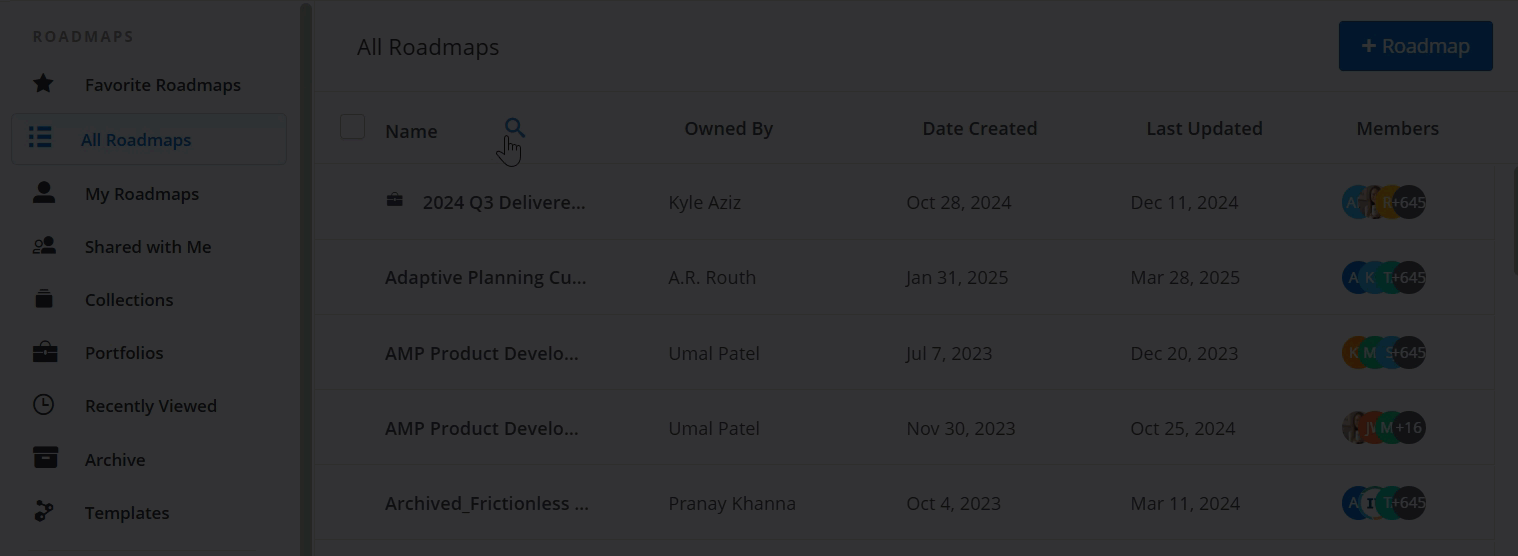This screenshot has width=1518, height=556.
Task: Click the Archive box icon
Action: point(45,458)
